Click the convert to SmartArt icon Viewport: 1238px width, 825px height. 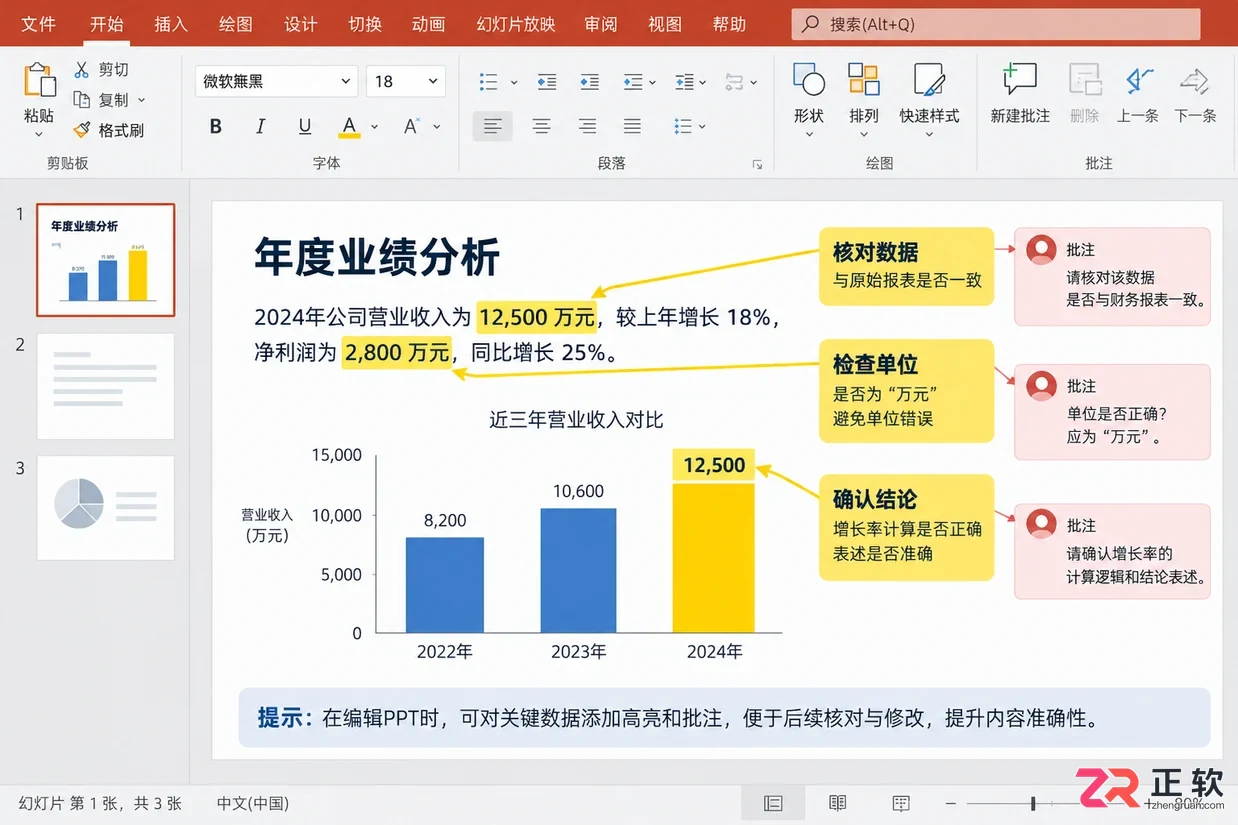coord(734,82)
